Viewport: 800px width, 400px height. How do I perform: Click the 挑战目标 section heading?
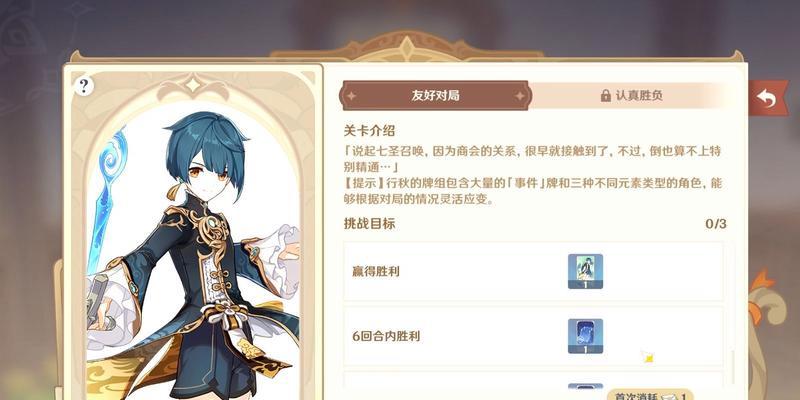click(369, 223)
